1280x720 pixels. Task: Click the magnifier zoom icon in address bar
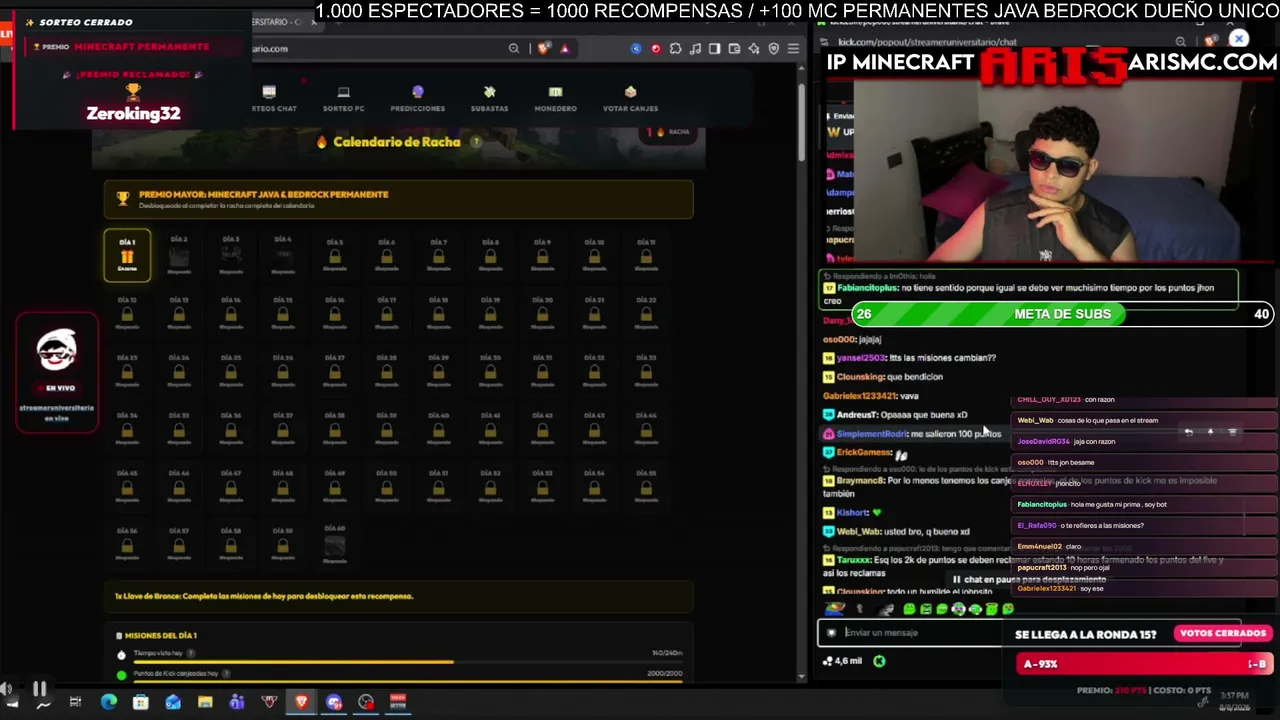514,48
